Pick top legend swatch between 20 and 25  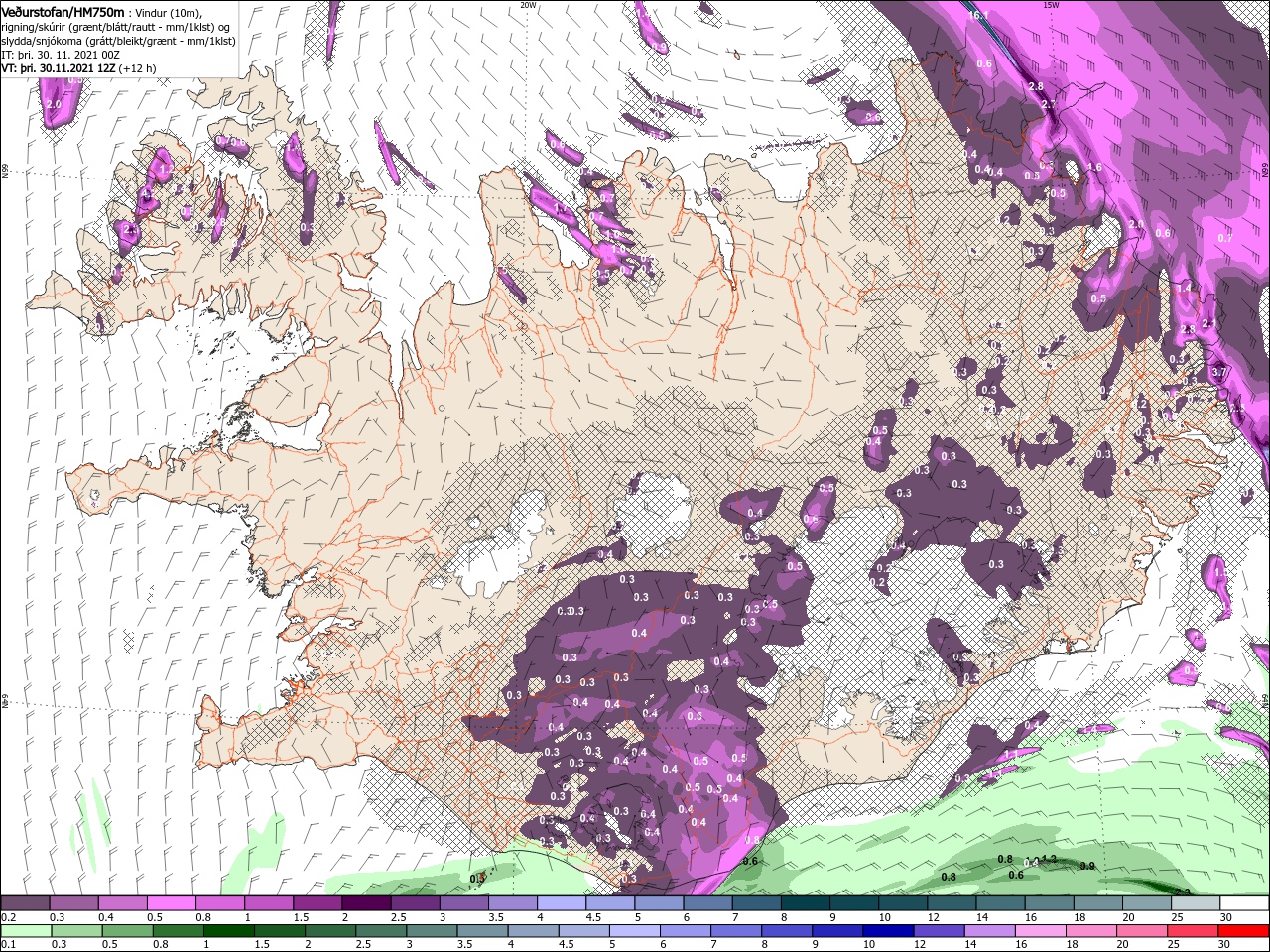pyautogui.click(x=1147, y=903)
